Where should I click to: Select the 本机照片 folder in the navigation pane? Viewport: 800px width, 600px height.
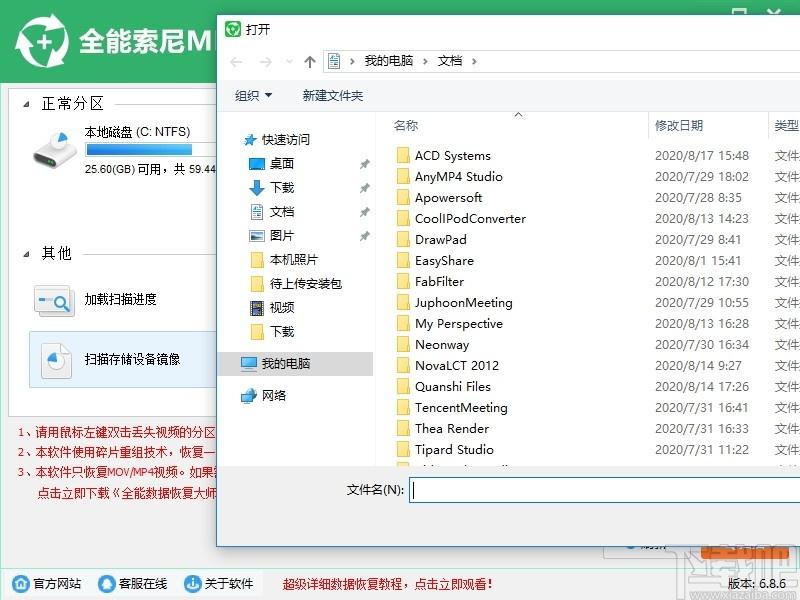pos(293,259)
